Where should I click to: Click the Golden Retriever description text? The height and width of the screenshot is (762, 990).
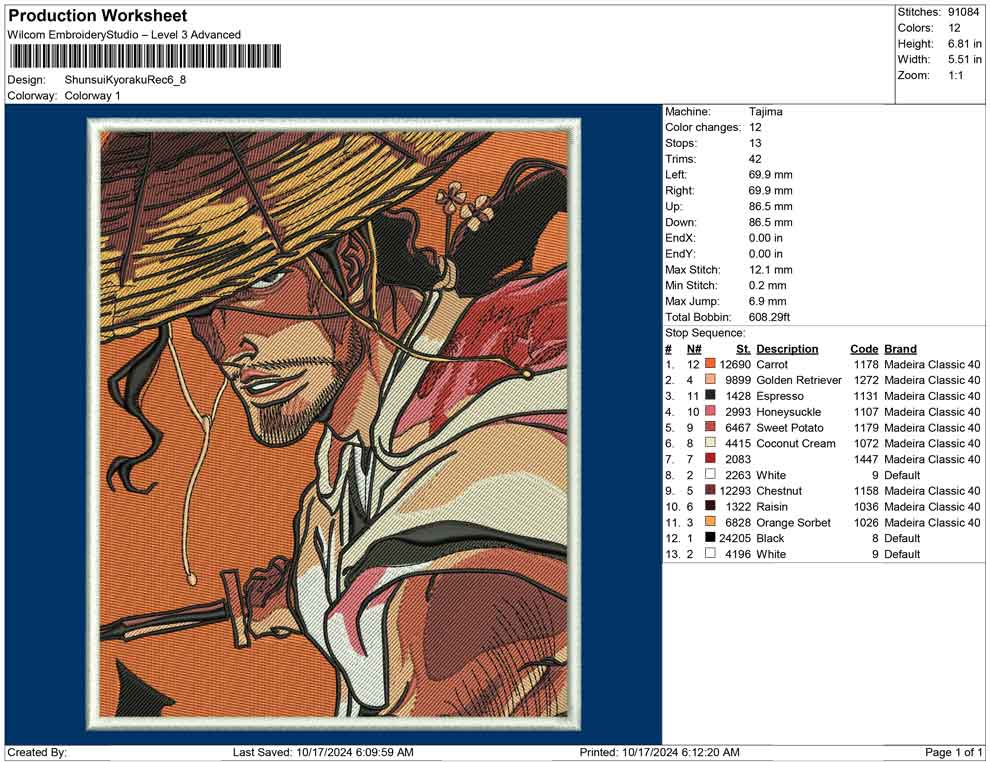coord(799,380)
